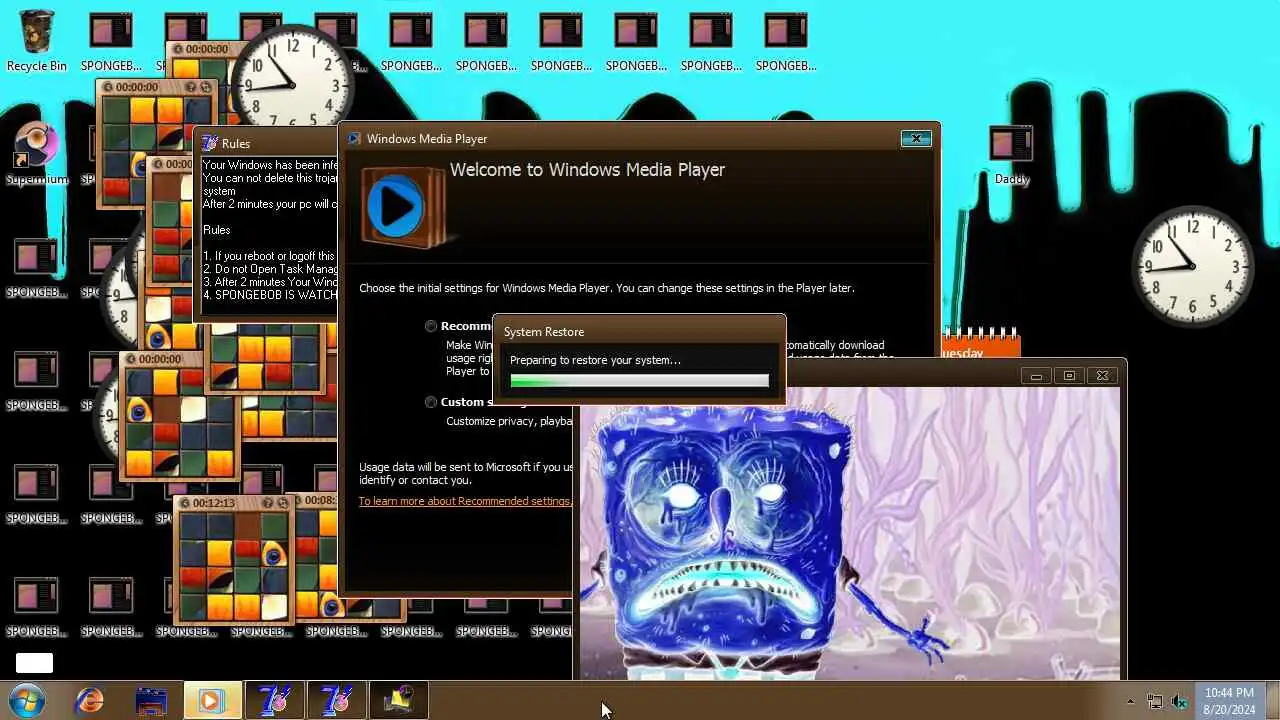Open the Windows Start orb
This screenshot has height=720, width=1280.
click(27, 700)
